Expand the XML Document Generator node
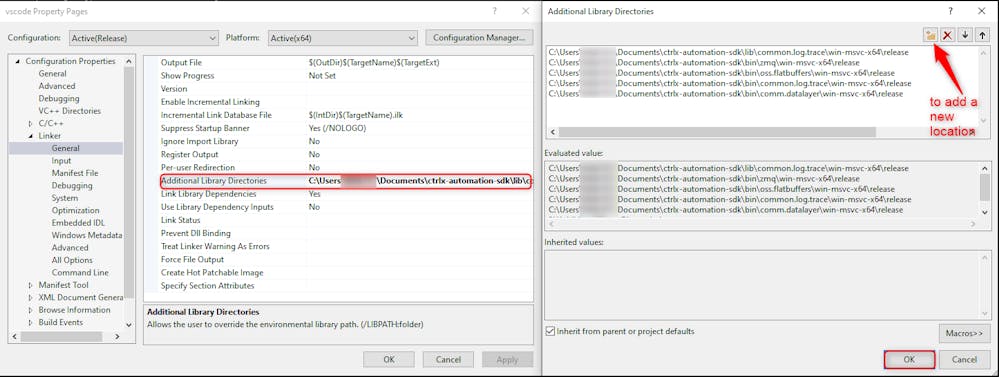 (31, 297)
